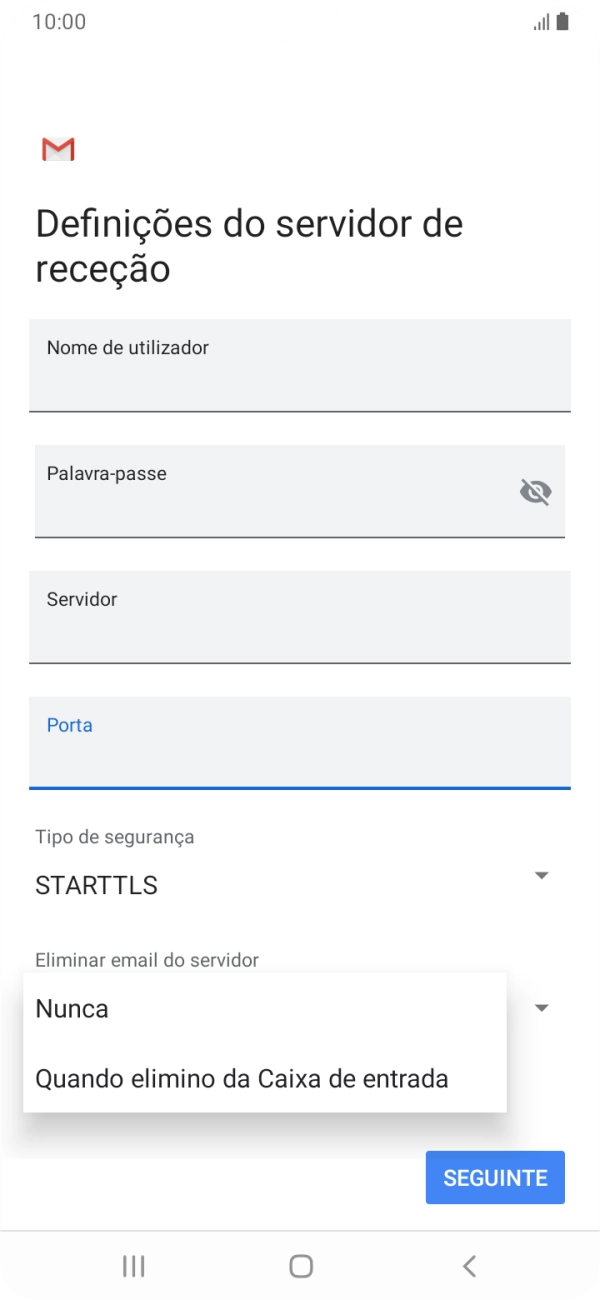
Task: Open recent apps from the navigation bar
Action: pos(132,1264)
